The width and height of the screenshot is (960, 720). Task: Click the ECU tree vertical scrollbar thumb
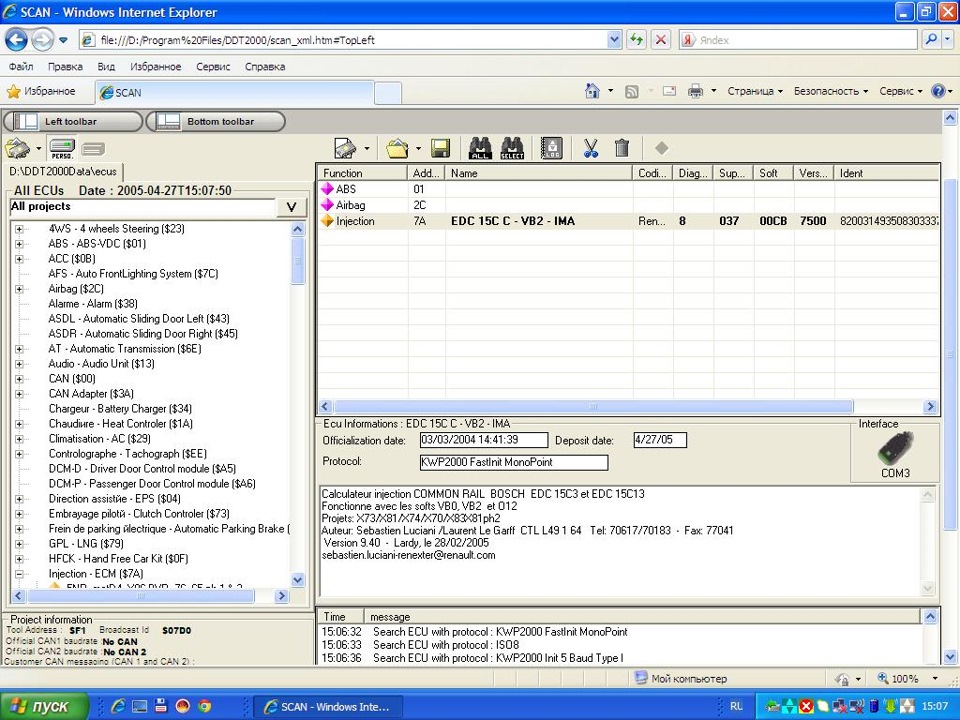(x=298, y=261)
